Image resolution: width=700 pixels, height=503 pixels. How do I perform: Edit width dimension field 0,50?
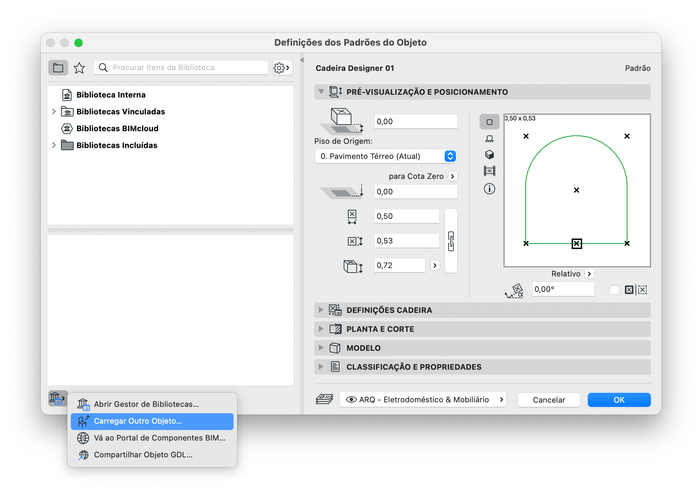406,216
